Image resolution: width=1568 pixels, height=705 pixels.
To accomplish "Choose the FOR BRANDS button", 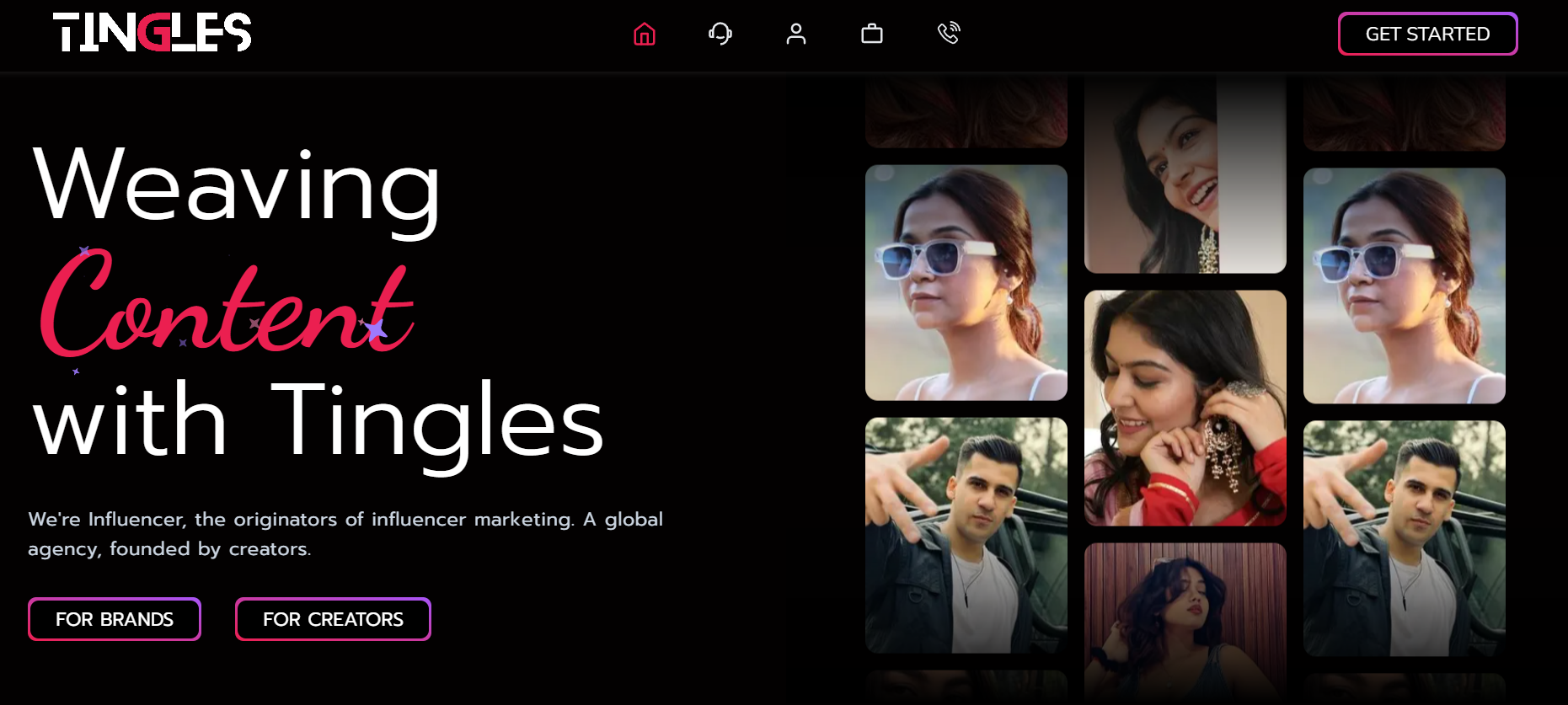I will (x=115, y=619).
